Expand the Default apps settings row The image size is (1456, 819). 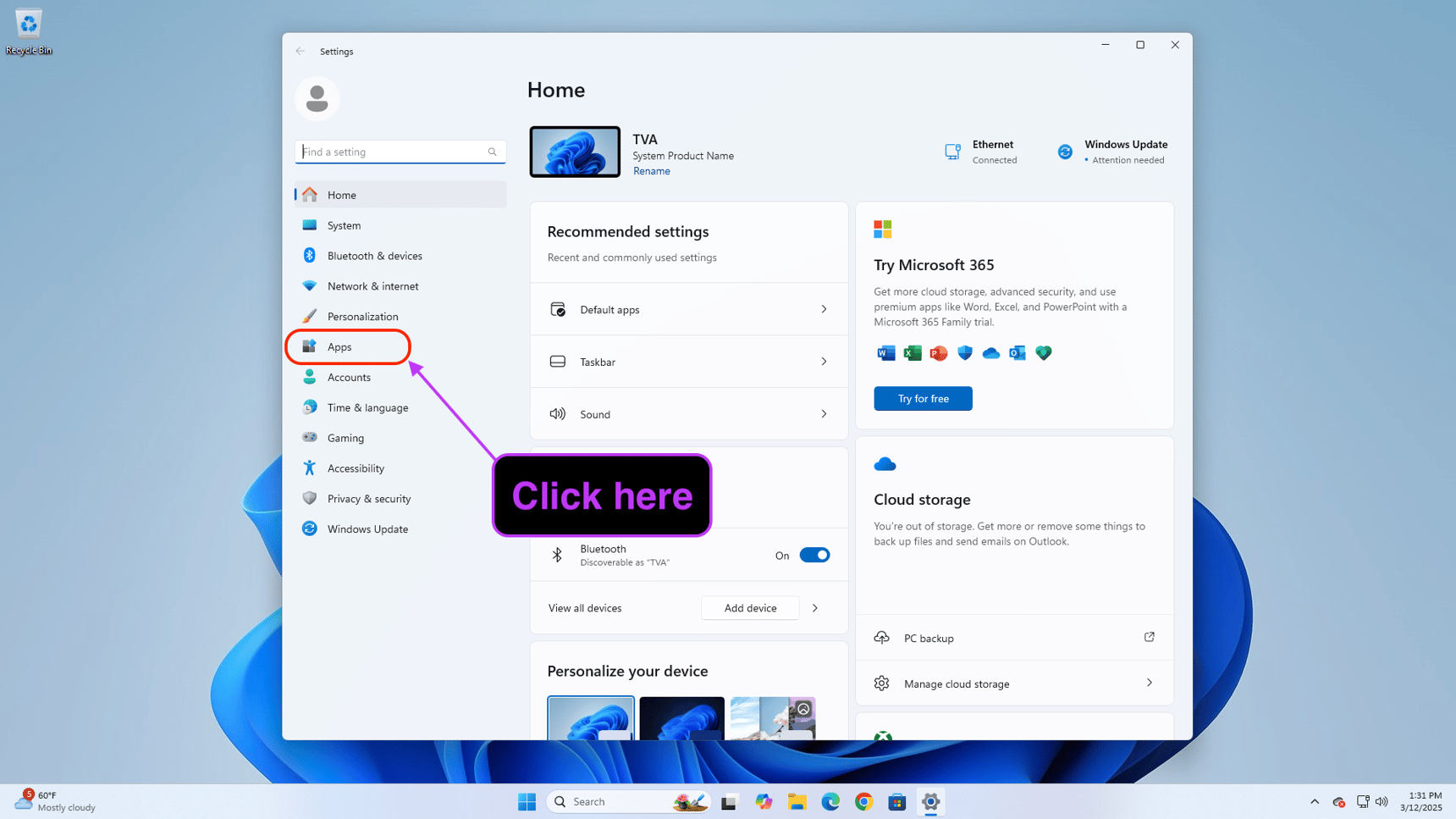823,309
